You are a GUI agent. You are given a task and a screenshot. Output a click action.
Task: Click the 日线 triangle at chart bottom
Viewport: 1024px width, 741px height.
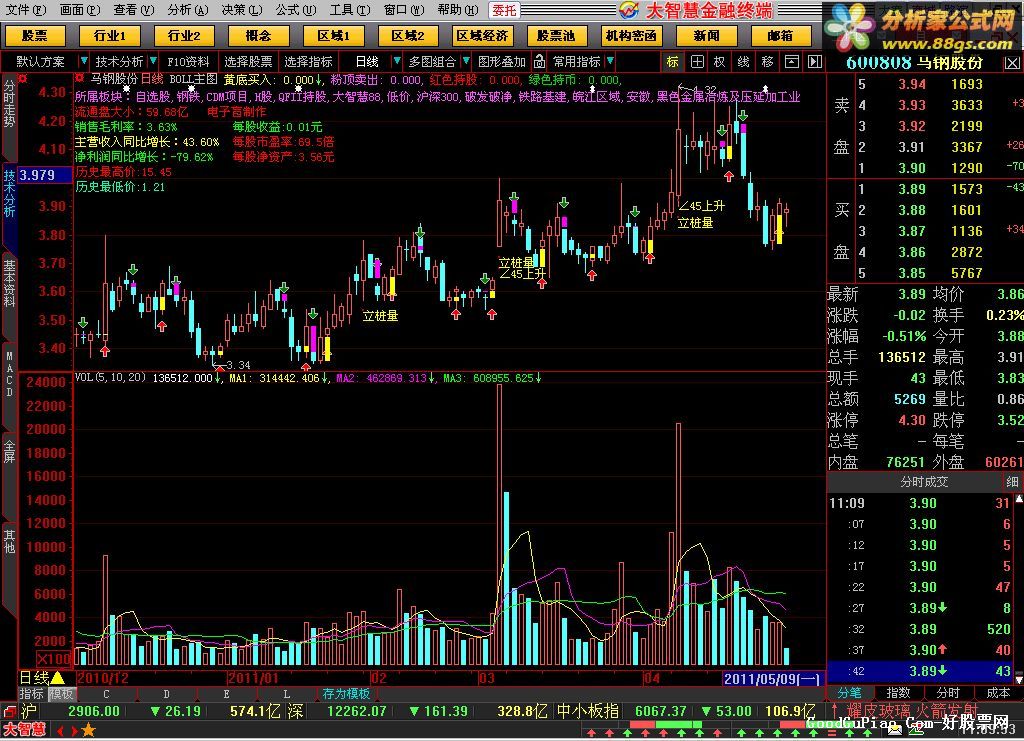(57, 678)
